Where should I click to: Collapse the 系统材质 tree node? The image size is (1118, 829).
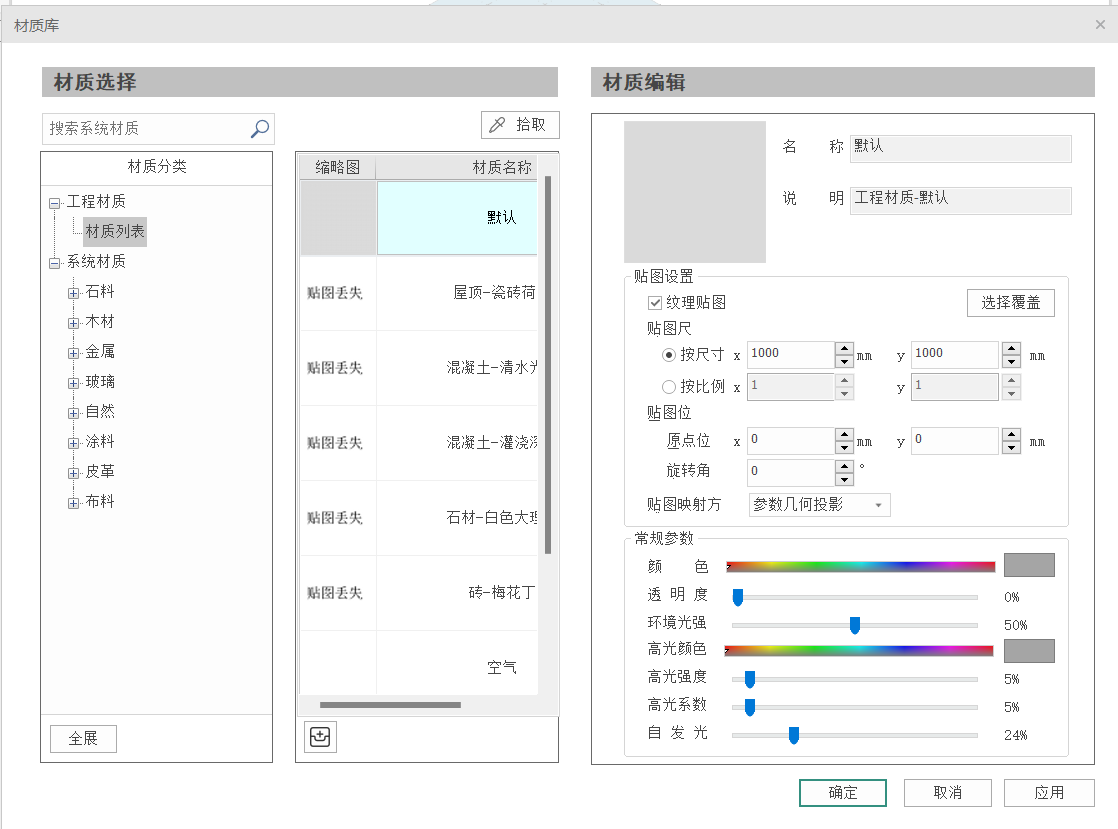tap(54, 263)
